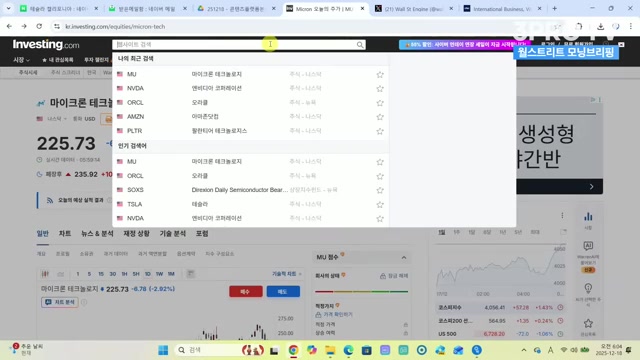The height and width of the screenshot is (360, 640).
Task: Star PLTR in recent searches list
Action: [x=380, y=131]
